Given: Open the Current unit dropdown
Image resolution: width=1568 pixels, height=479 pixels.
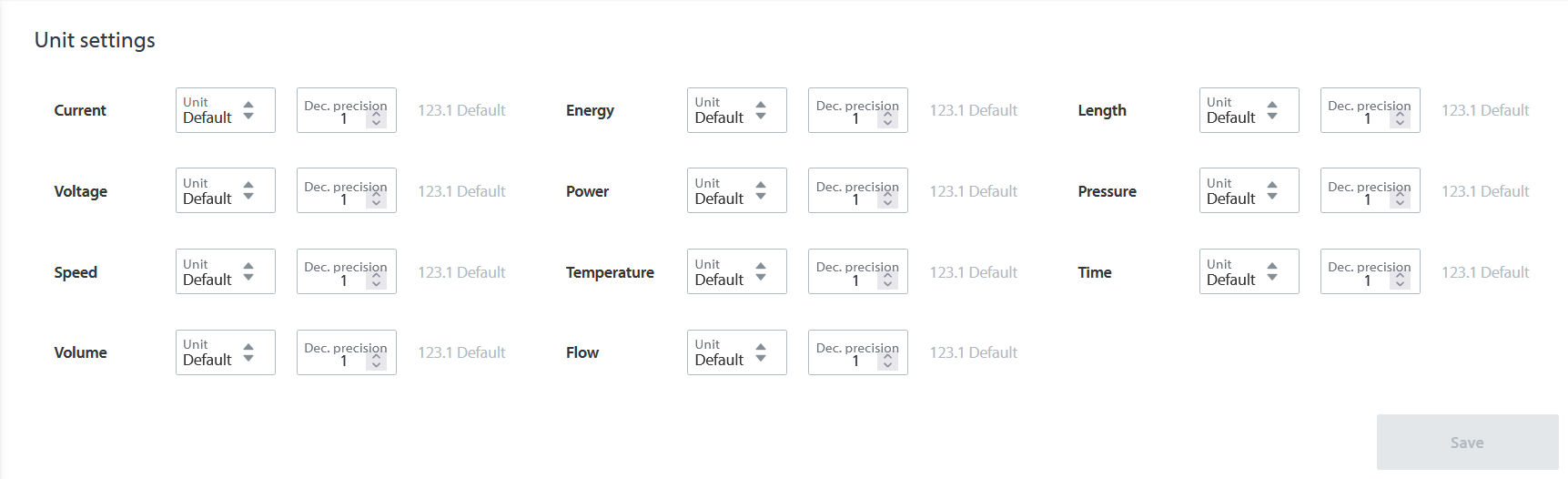Looking at the screenshot, I should point(225,110).
